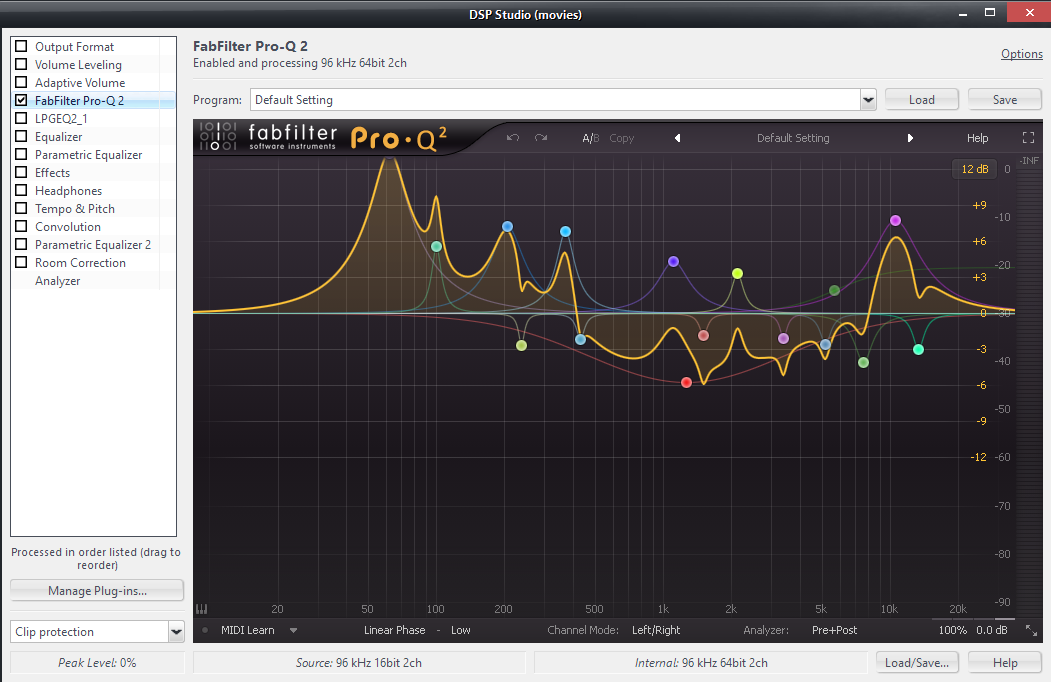Select the green cut band near 8k
Viewport: 1051px width, 682px height.
click(863, 362)
